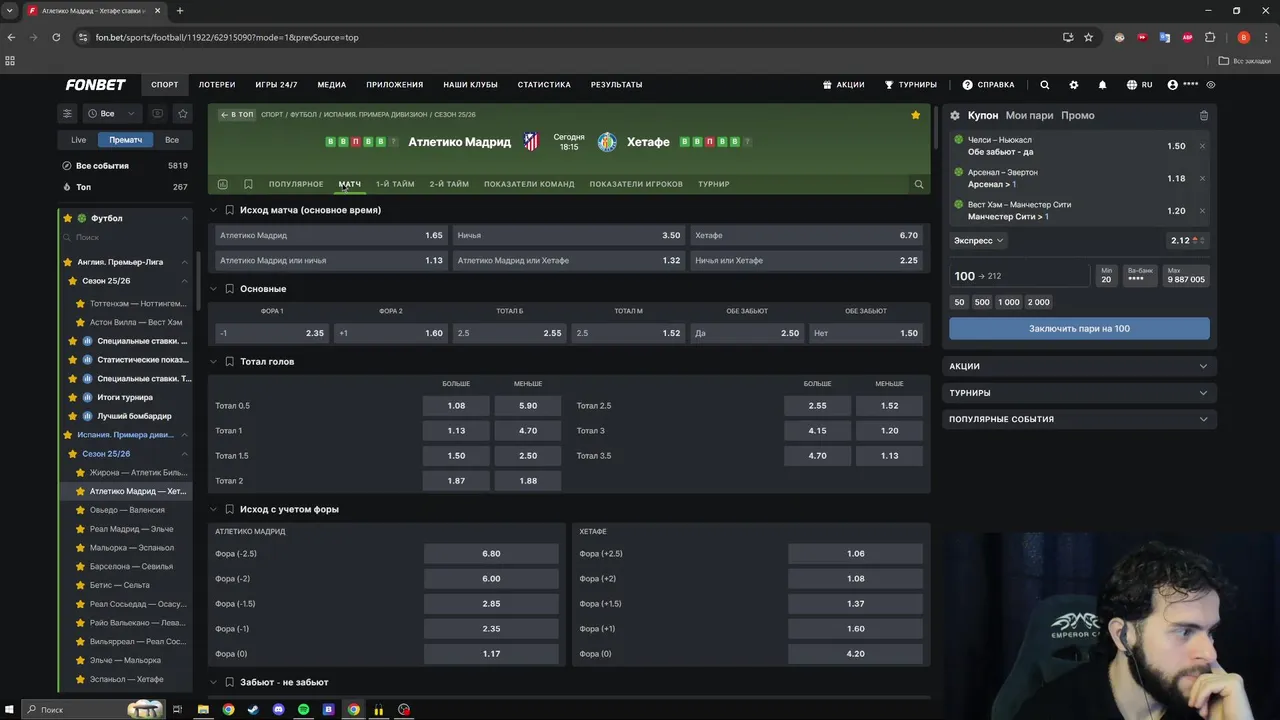1280x720 pixels.
Task: Open coupon settings gear icon
Action: coord(955,115)
